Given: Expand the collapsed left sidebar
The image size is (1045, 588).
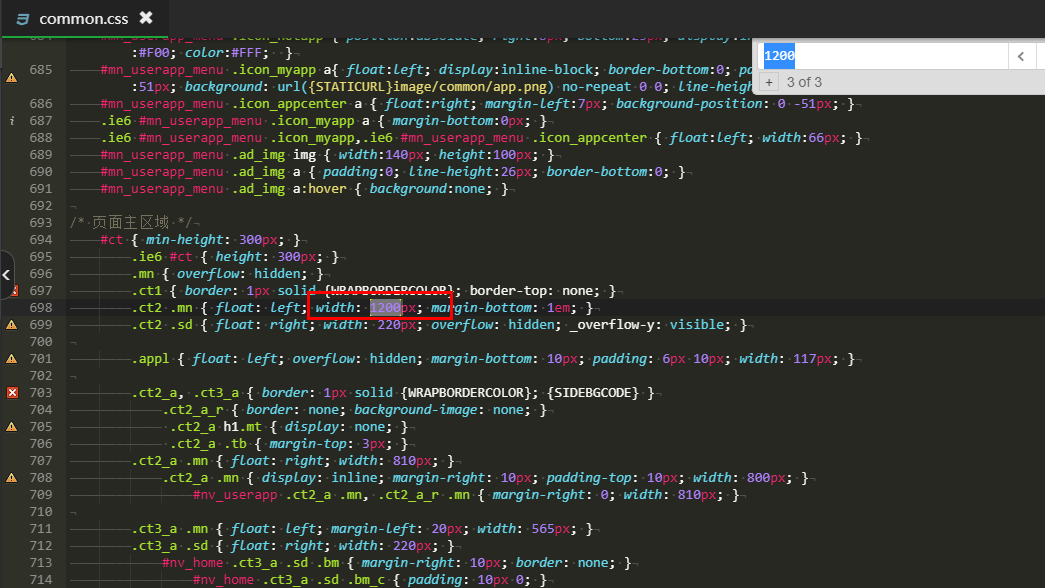Looking at the screenshot, I should coord(6,275).
